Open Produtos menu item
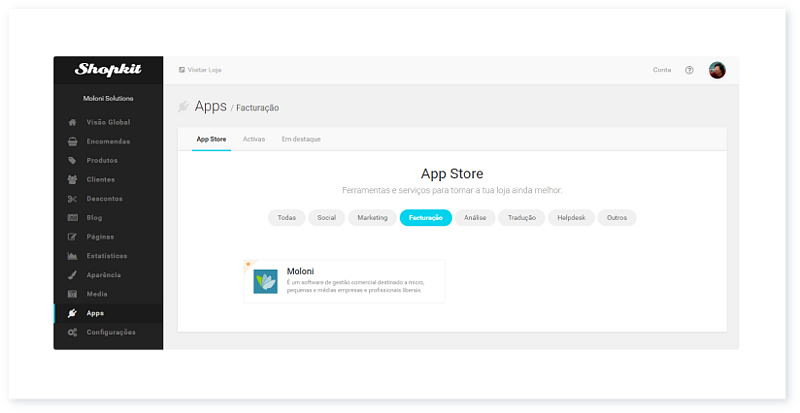Viewport: 800px width, 413px height. pyautogui.click(x=102, y=160)
